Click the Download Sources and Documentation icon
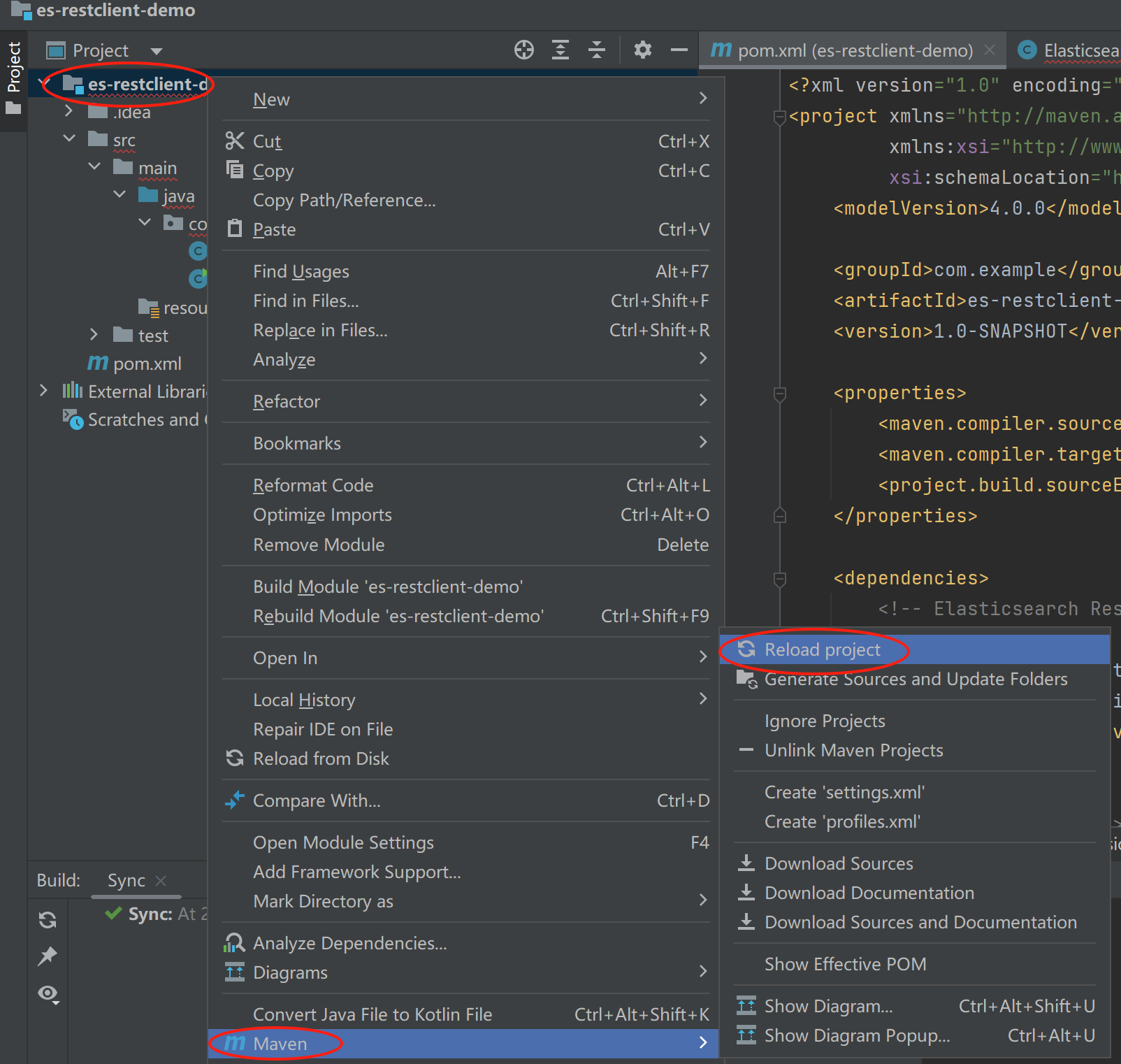Viewport: 1121px width, 1064px height. pyautogui.click(x=746, y=921)
